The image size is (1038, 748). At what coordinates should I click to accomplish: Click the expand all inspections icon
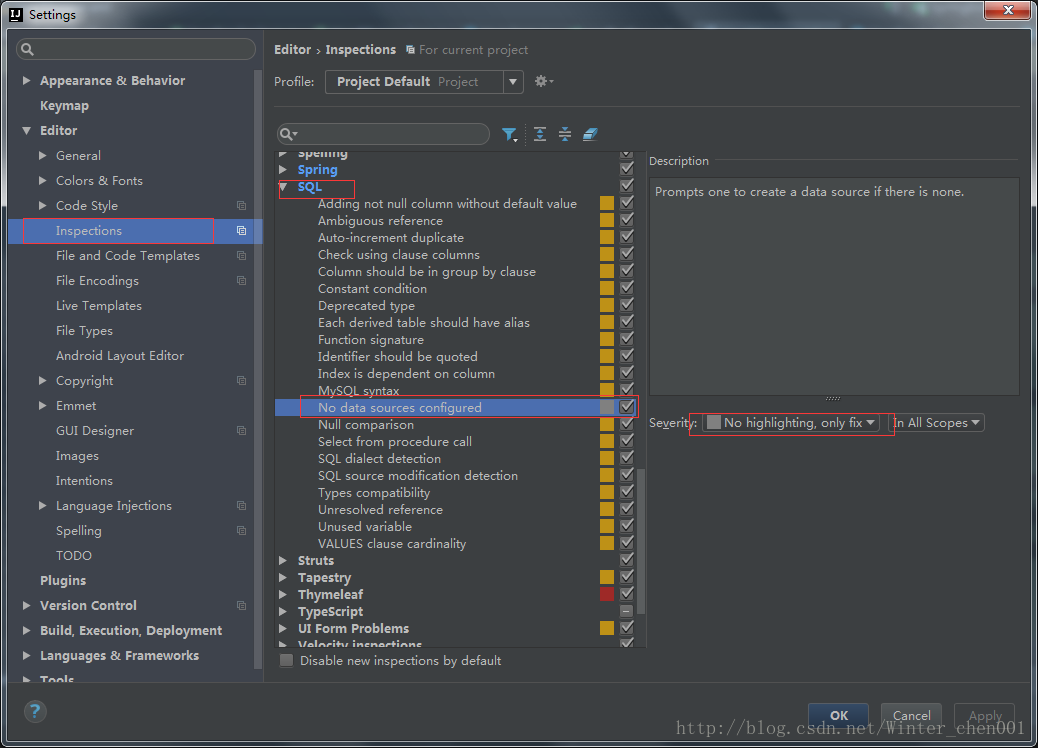click(540, 134)
